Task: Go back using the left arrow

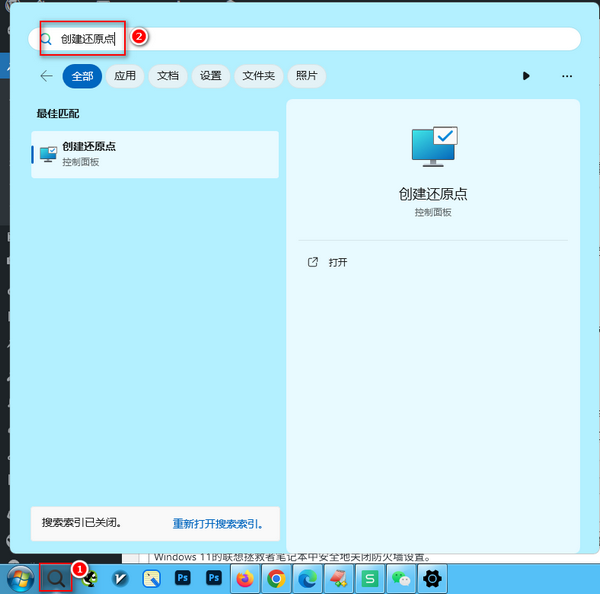Action: click(x=46, y=76)
